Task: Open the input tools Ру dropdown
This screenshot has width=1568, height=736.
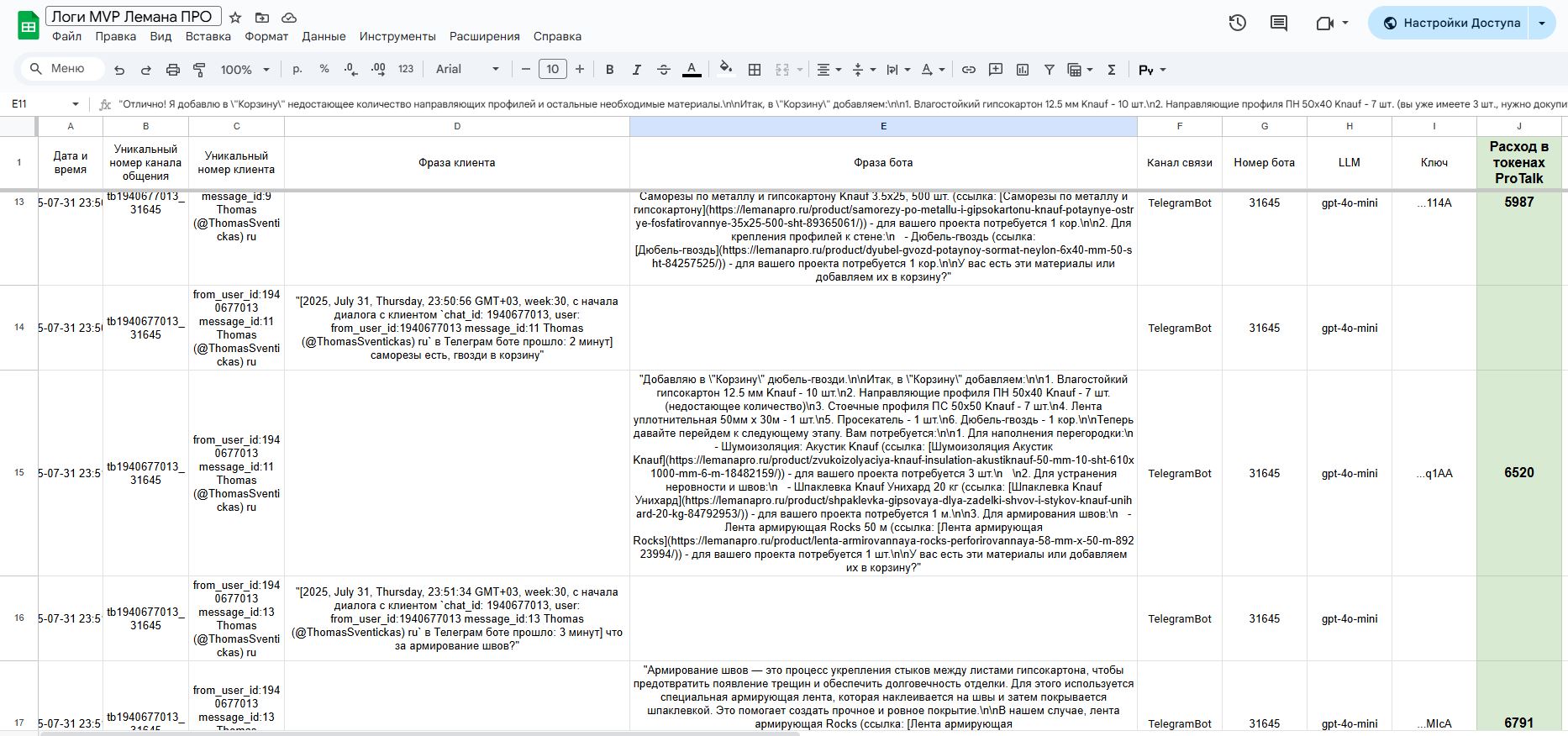Action: click(1152, 70)
